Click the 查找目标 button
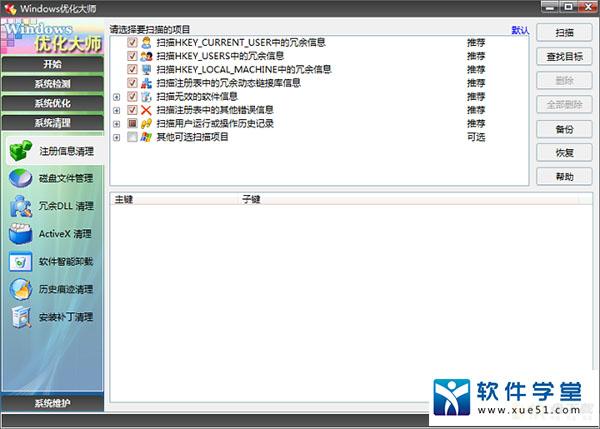 pos(564,57)
